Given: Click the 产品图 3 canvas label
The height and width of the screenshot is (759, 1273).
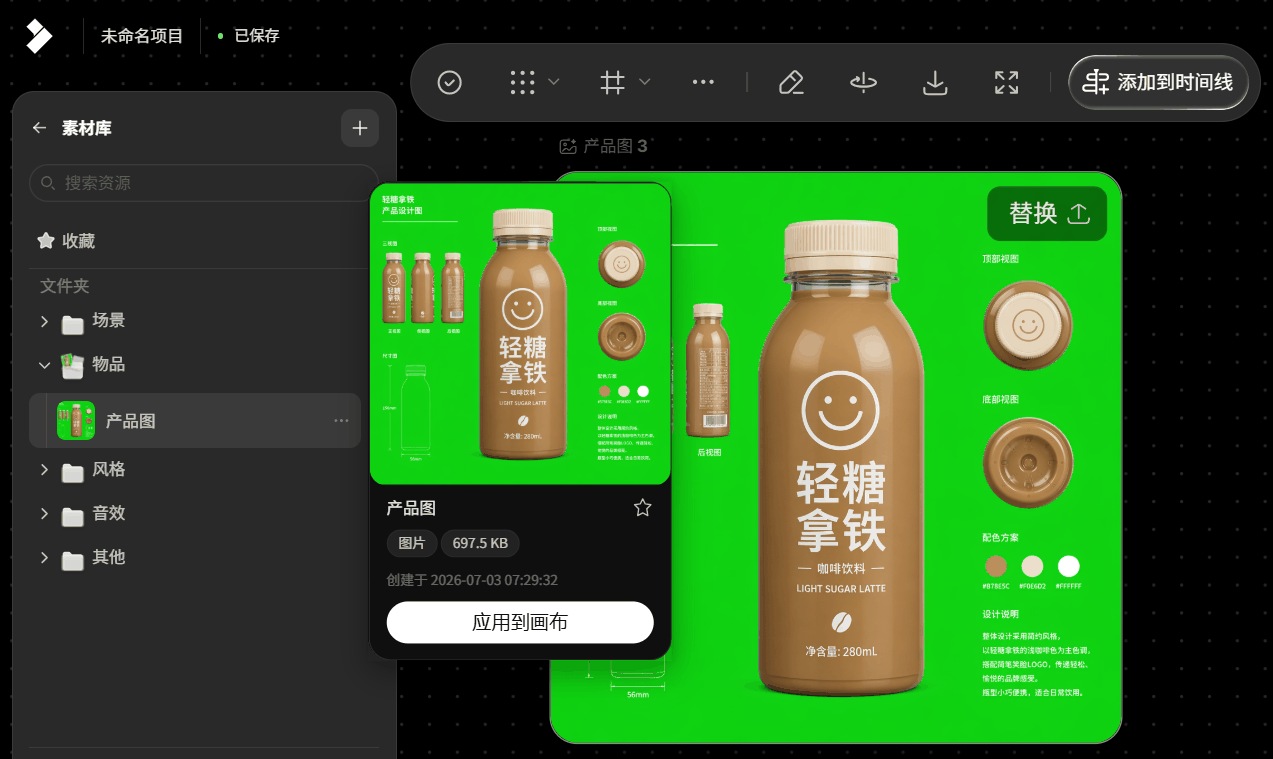Looking at the screenshot, I should click(x=615, y=146).
